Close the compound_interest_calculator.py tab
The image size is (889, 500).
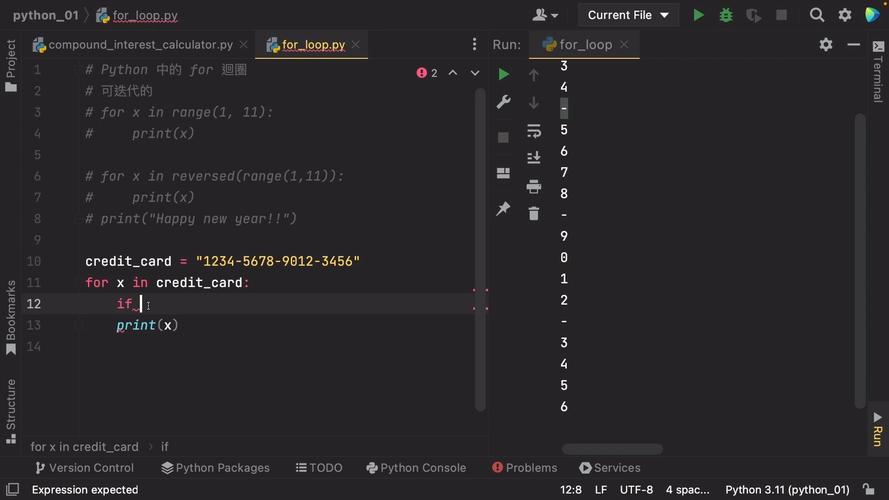pos(243,45)
